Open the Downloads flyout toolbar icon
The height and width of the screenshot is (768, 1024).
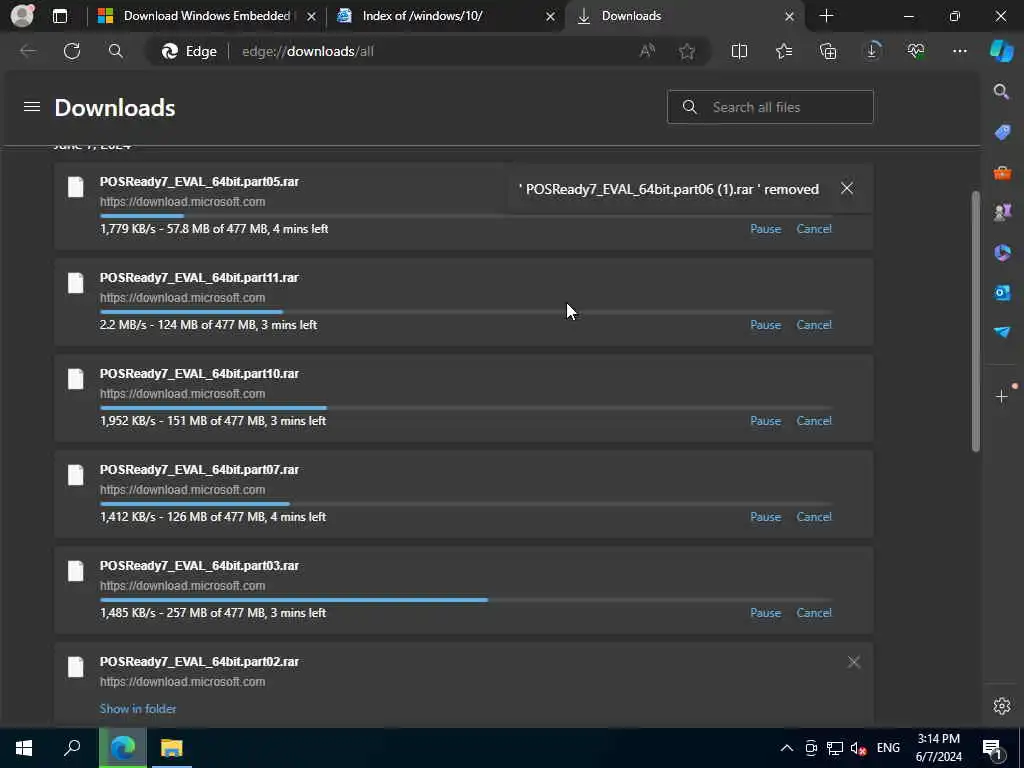pos(872,51)
